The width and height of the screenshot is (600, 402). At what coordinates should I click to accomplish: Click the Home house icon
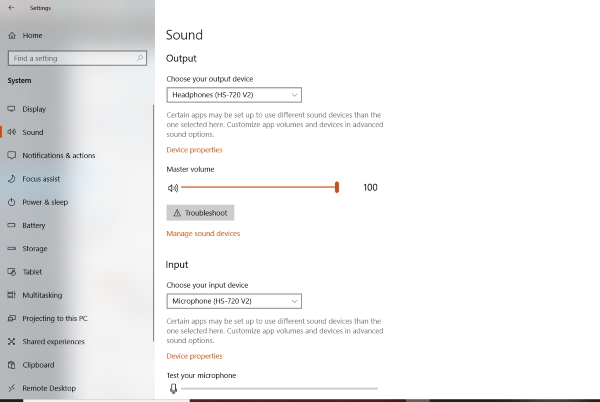[12, 36]
